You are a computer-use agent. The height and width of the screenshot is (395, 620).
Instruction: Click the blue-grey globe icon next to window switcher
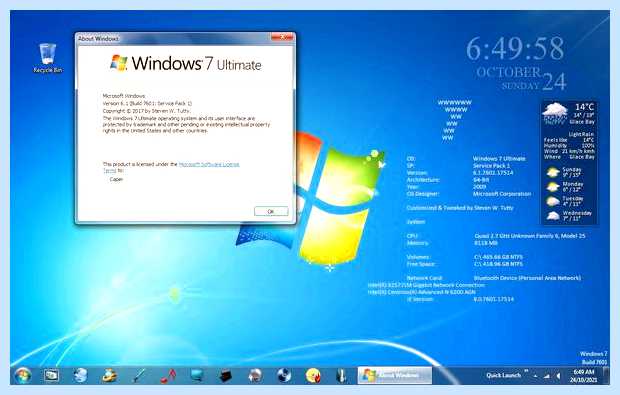click(x=80, y=375)
